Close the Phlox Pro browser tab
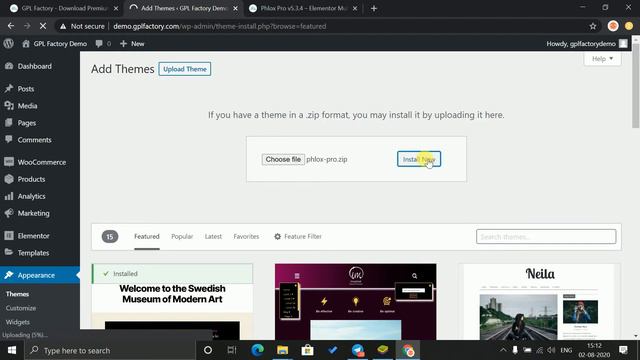This screenshot has height=360, width=640. [355, 8]
